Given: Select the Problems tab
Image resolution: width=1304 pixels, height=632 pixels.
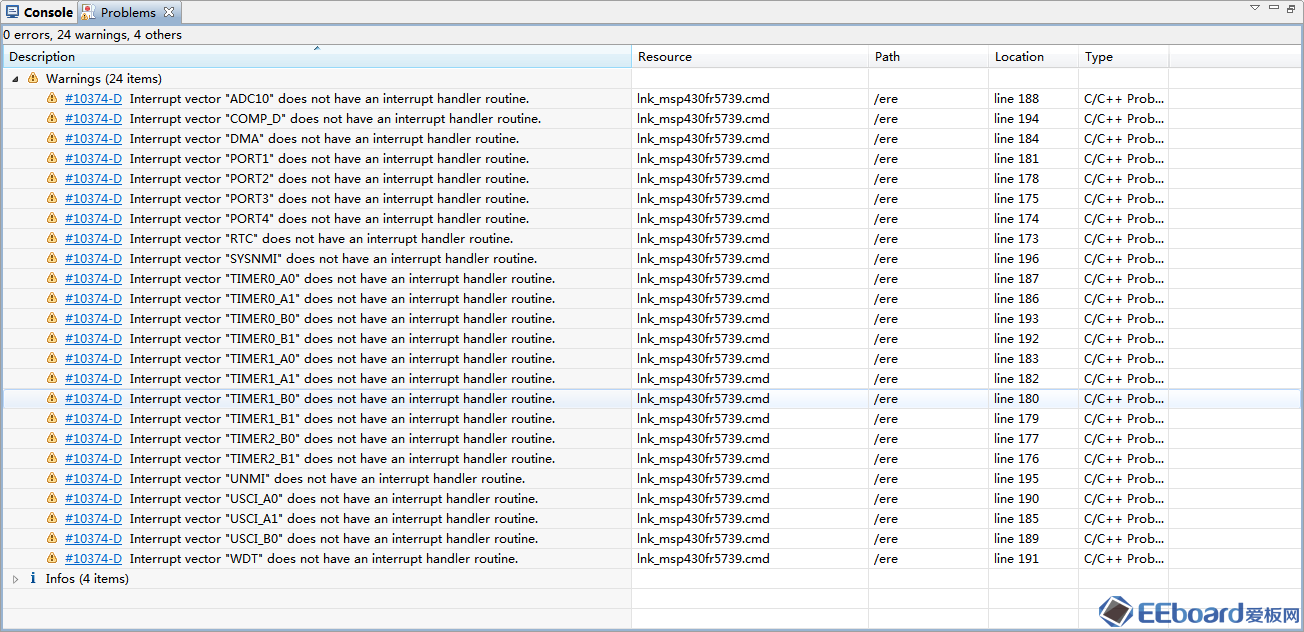Looking at the screenshot, I should pos(128,13).
